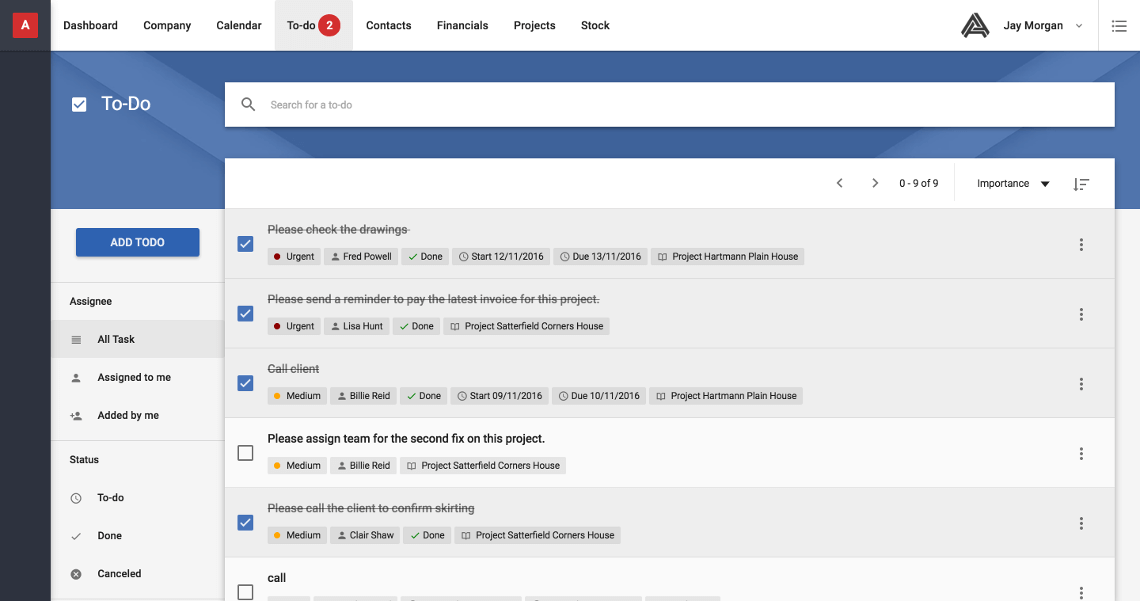1140x601 pixels.
Task: Open options menu for 'assign team' to-do
Action: (1081, 453)
